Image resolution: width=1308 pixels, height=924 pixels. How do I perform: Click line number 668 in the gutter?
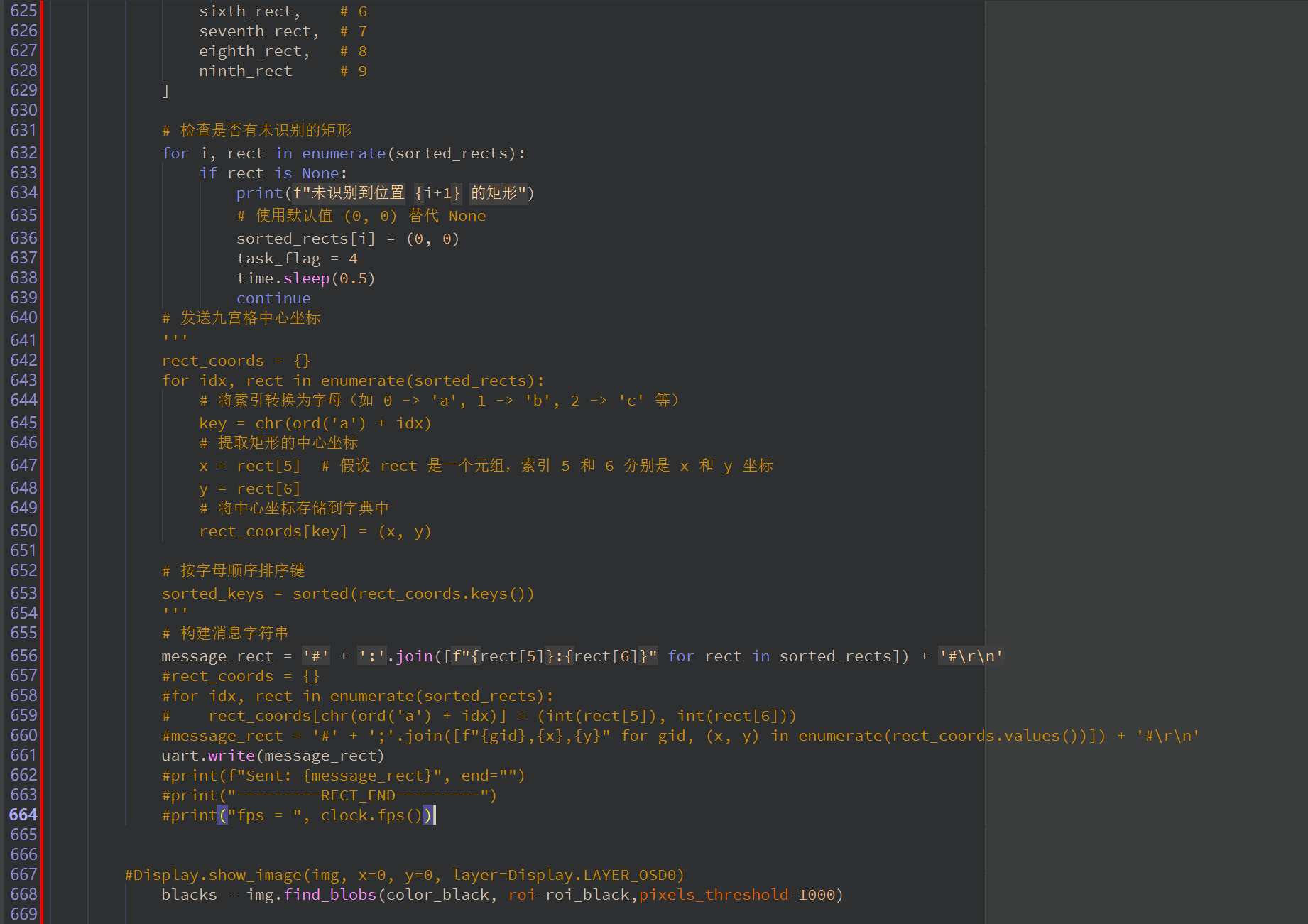[x=23, y=894]
